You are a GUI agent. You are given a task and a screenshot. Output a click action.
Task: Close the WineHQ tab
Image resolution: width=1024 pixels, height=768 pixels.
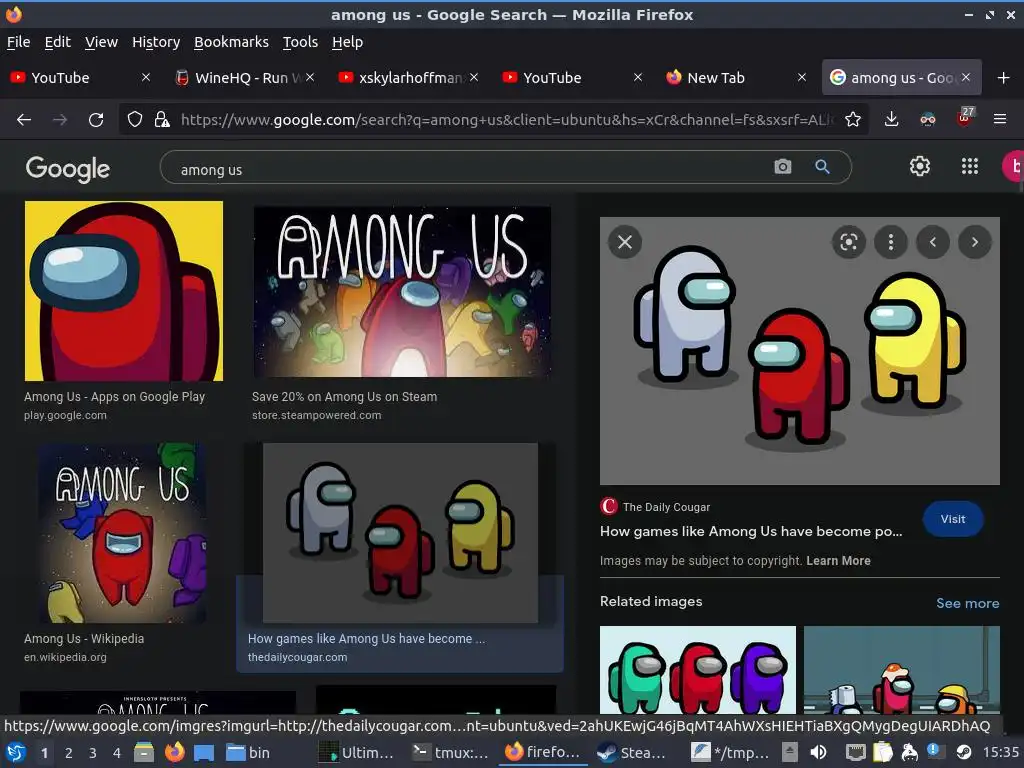coord(310,77)
